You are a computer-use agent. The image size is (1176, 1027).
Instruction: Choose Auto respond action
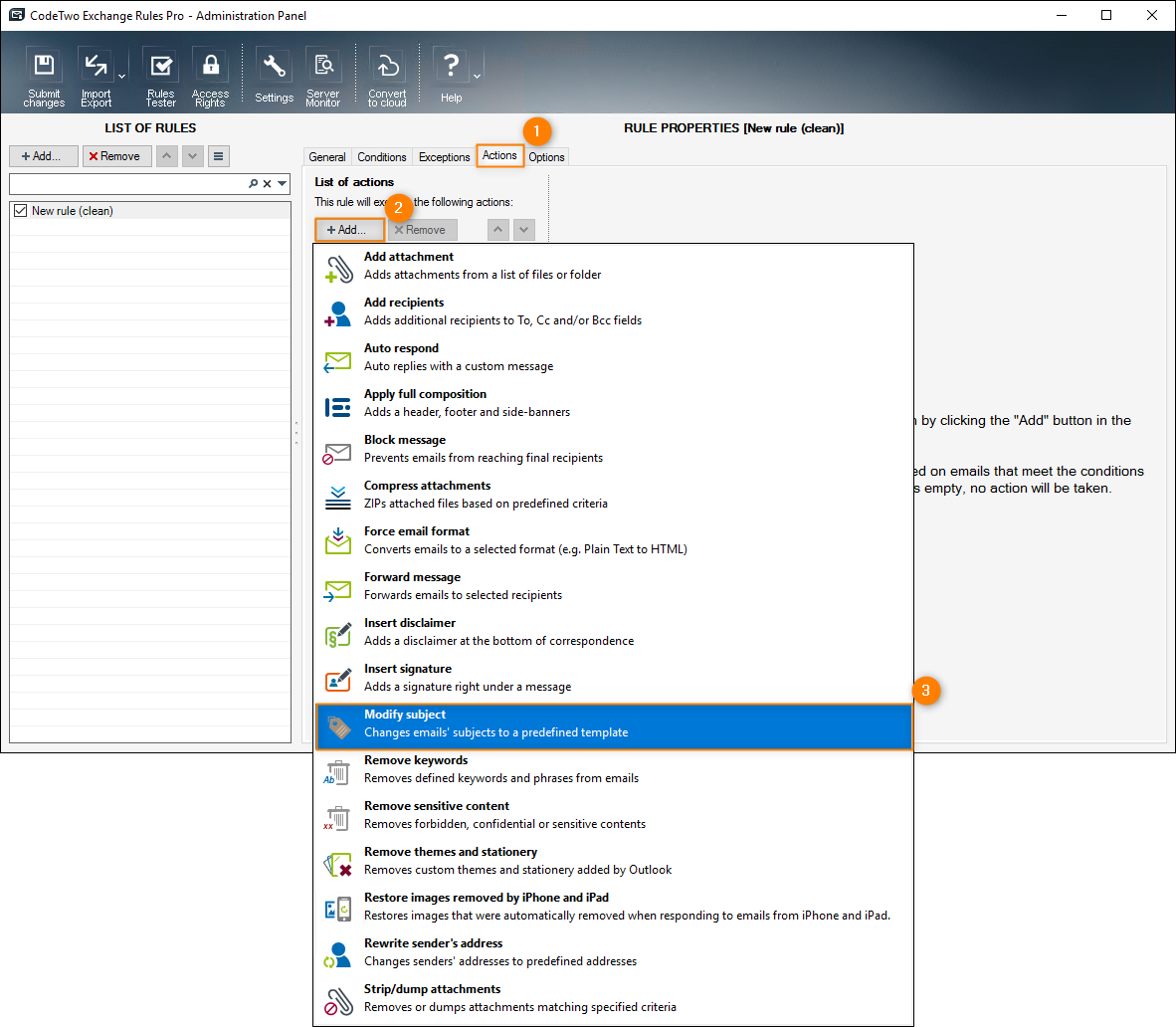click(x=614, y=358)
